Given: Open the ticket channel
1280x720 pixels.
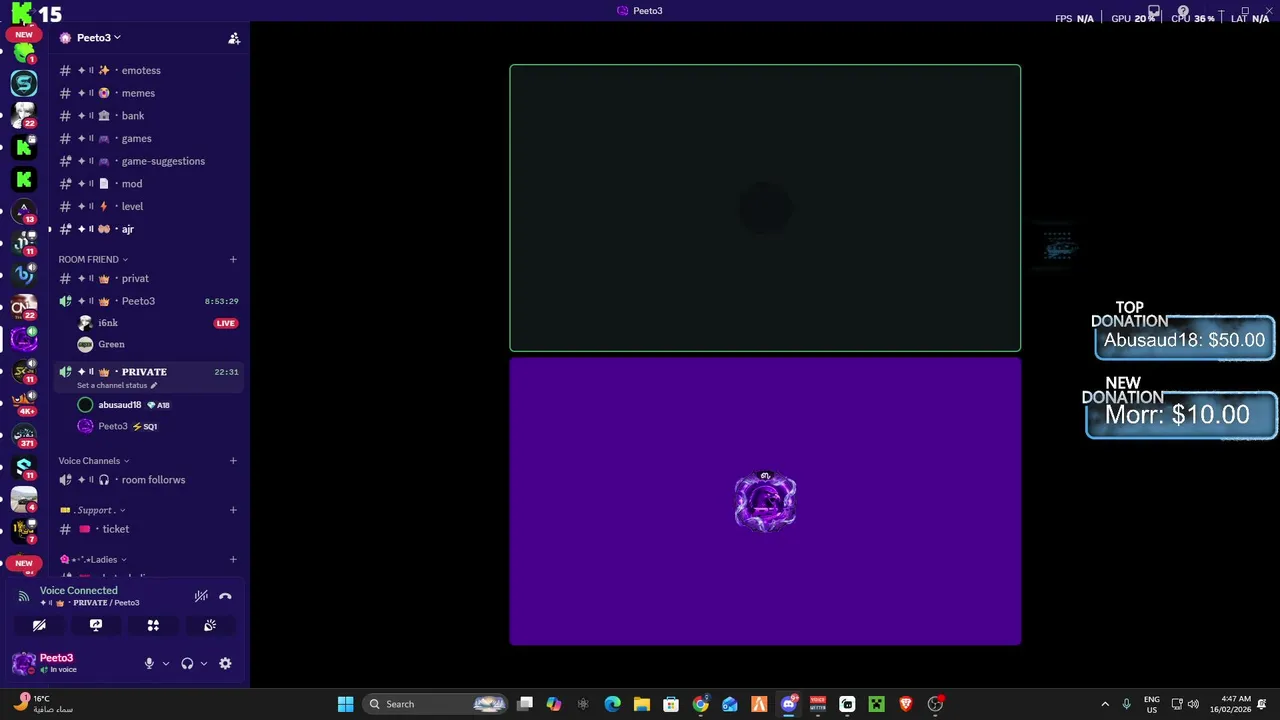Looking at the screenshot, I should (x=148, y=529).
